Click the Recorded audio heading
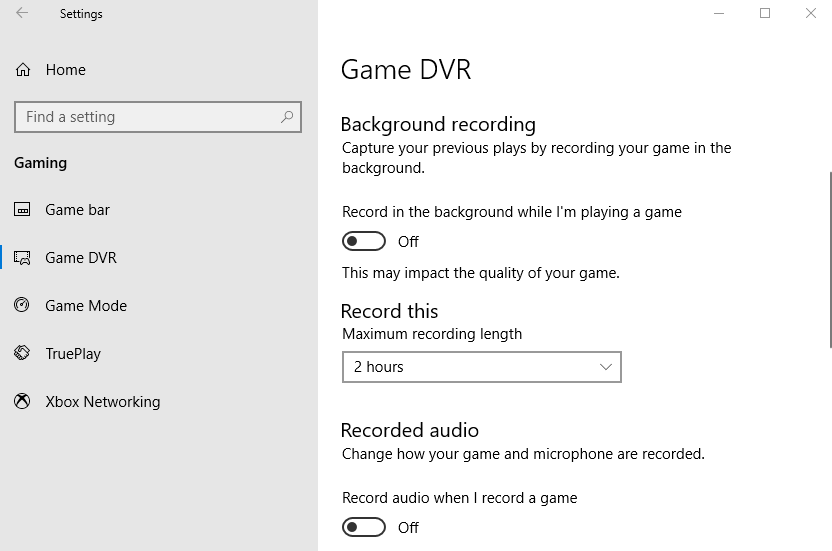832x551 pixels. [410, 430]
